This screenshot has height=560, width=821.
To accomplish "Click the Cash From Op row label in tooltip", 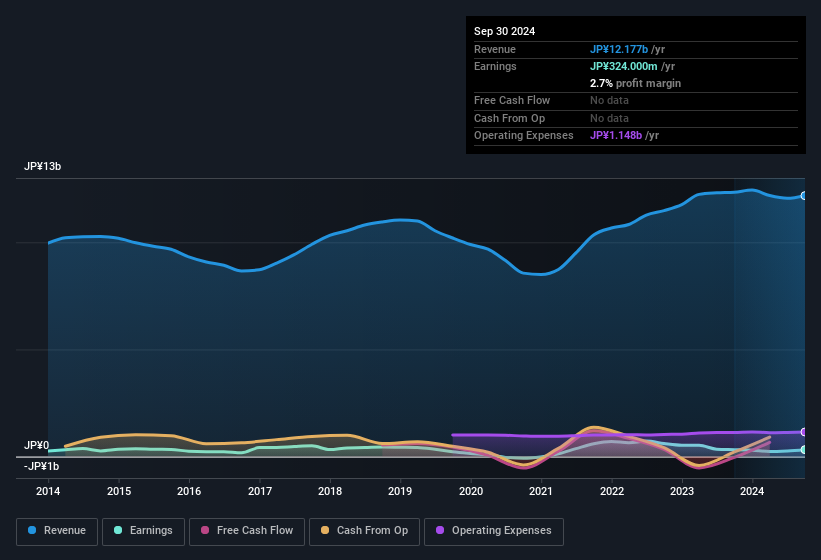I will [509, 118].
